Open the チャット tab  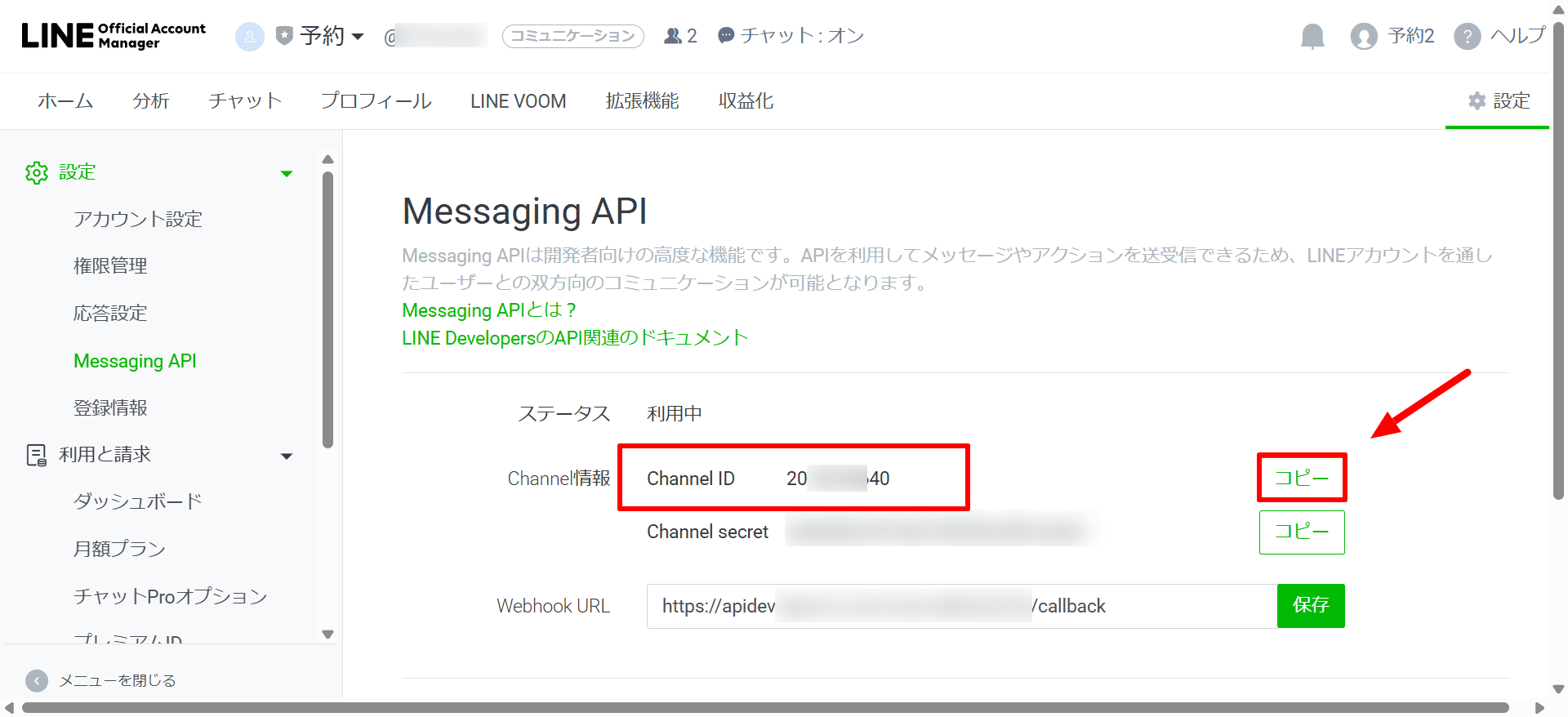[x=245, y=101]
